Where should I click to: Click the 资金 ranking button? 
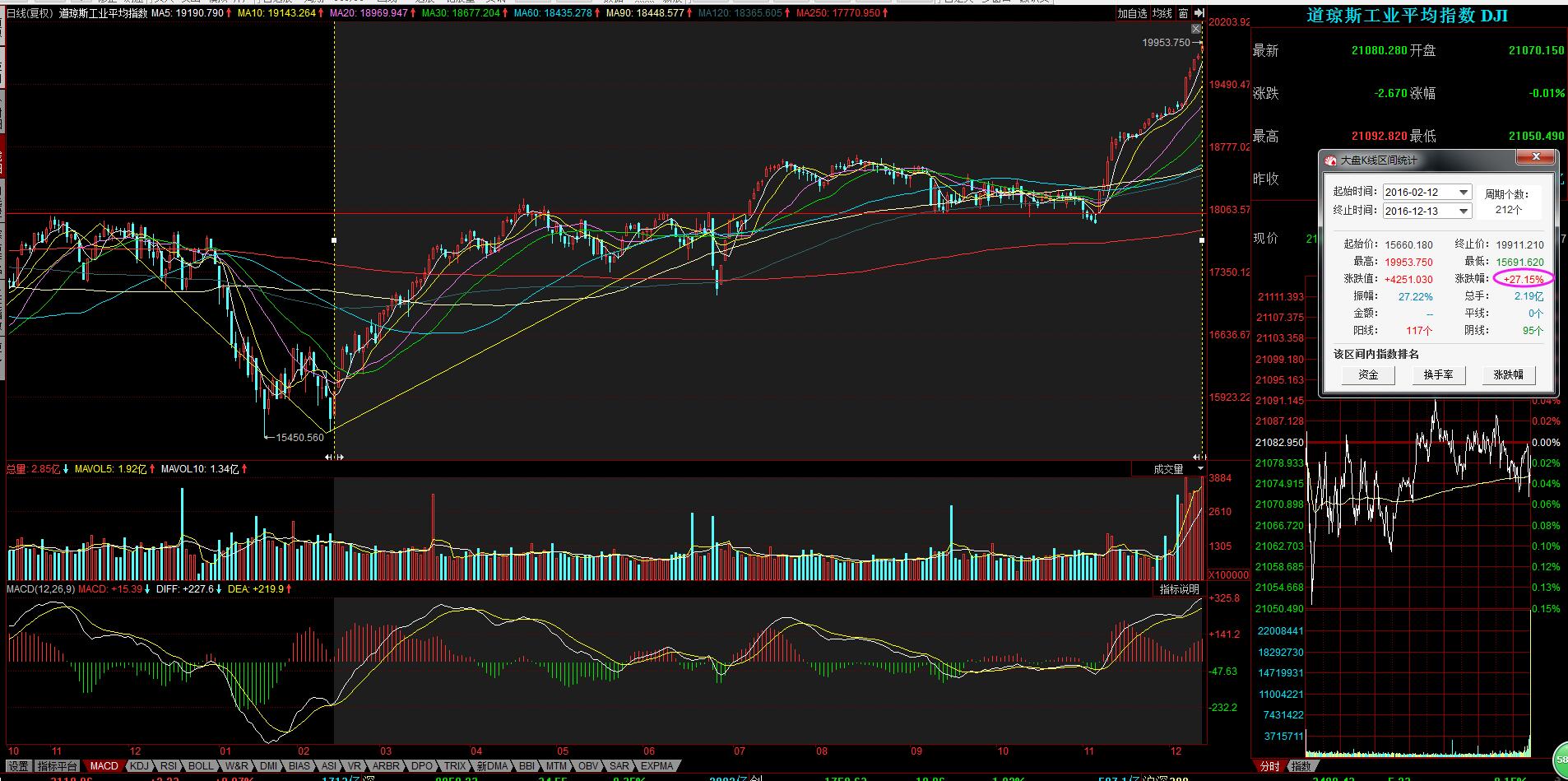coord(1368,374)
